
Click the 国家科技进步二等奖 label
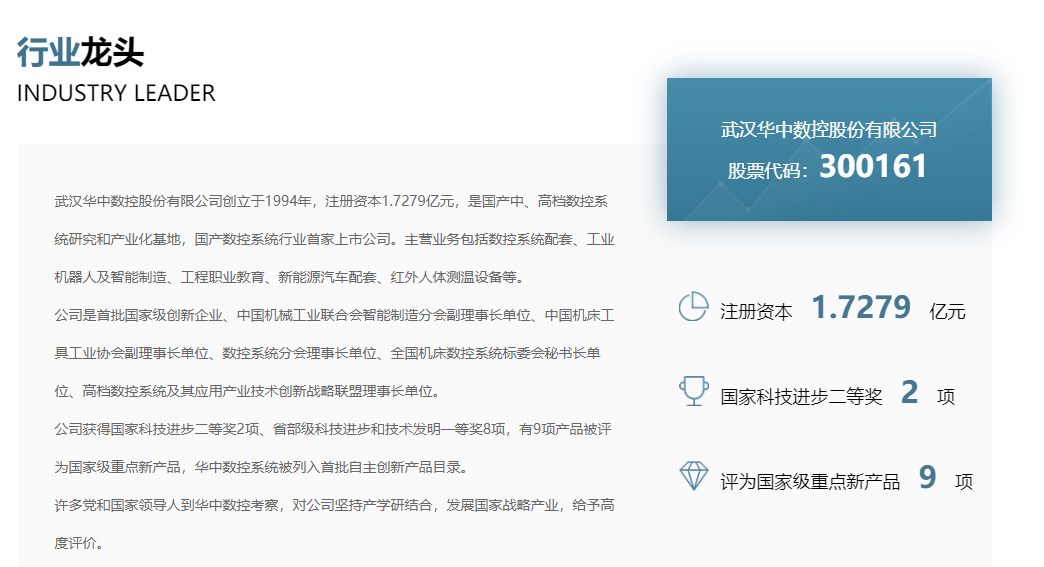801,397
